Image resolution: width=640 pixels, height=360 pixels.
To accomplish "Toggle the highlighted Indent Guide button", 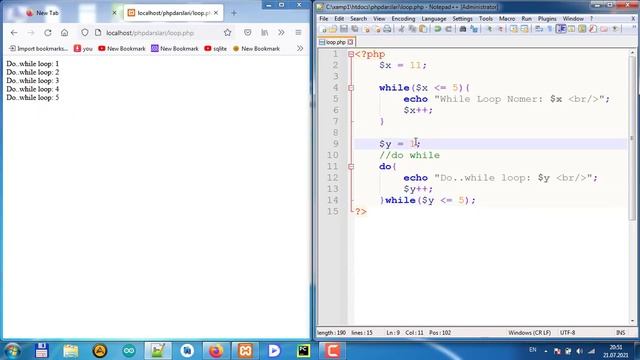I will pos(561,29).
